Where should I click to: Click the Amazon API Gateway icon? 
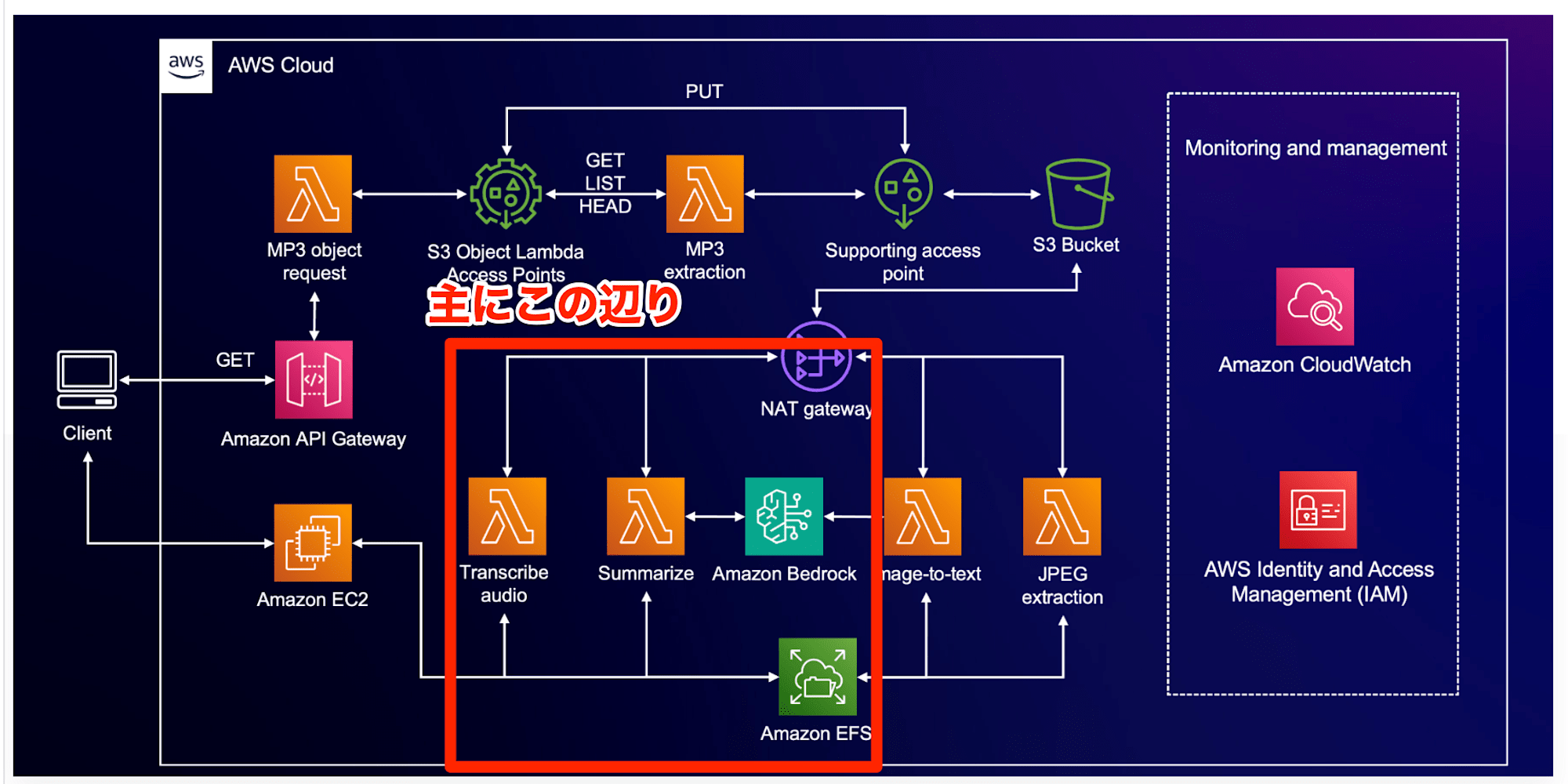(314, 379)
